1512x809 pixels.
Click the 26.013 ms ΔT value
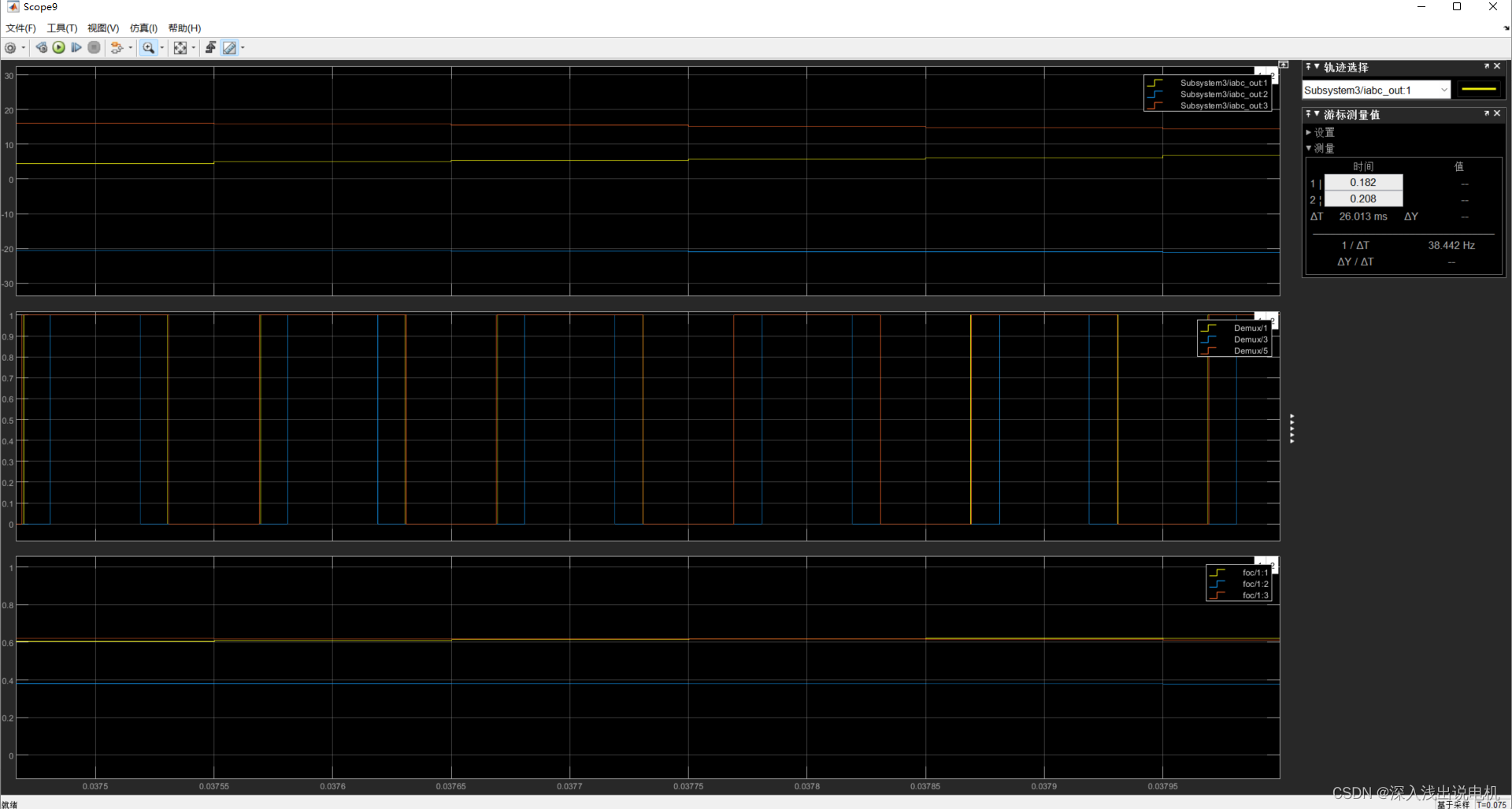1363,216
